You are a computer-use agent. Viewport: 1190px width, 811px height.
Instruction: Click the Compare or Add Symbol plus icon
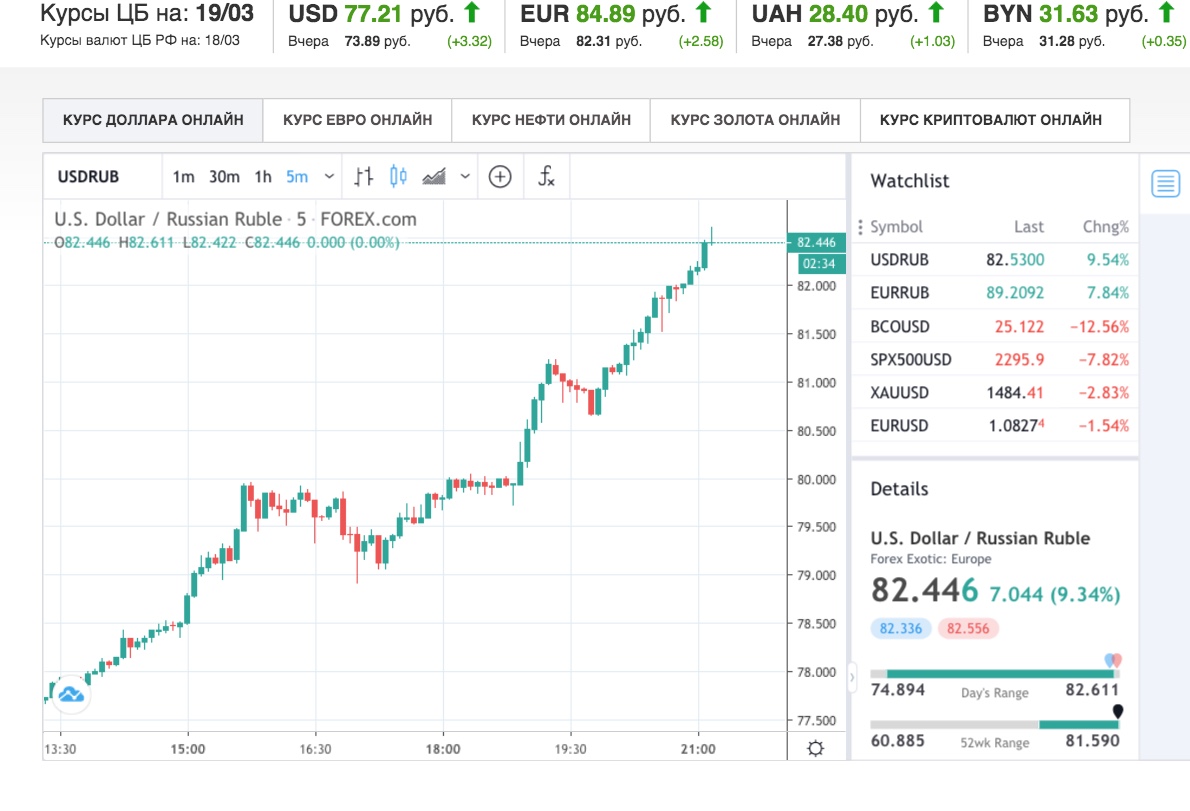tap(499, 177)
